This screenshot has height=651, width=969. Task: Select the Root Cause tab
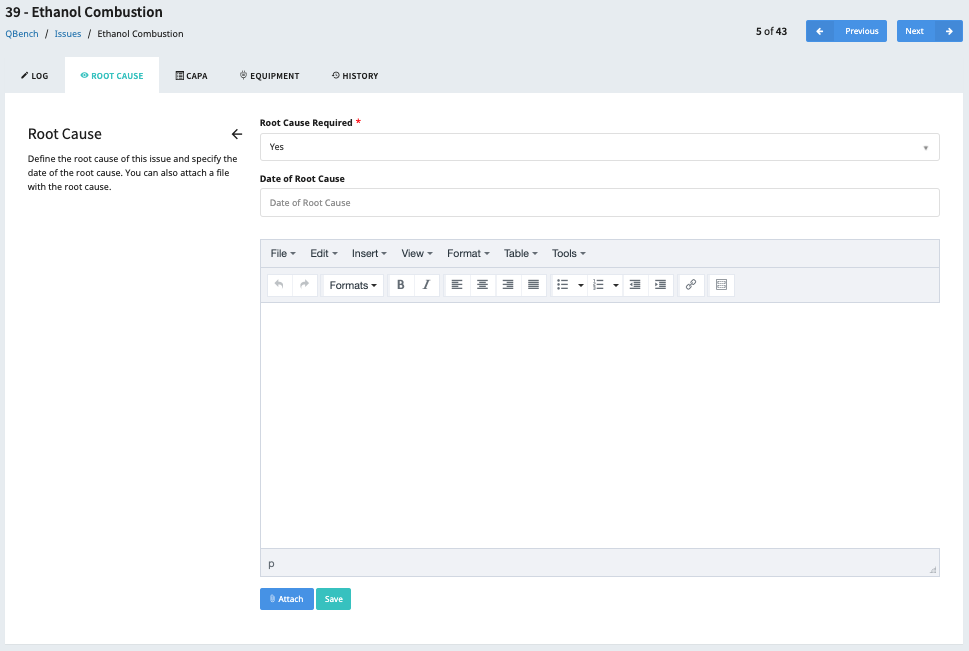coord(112,75)
